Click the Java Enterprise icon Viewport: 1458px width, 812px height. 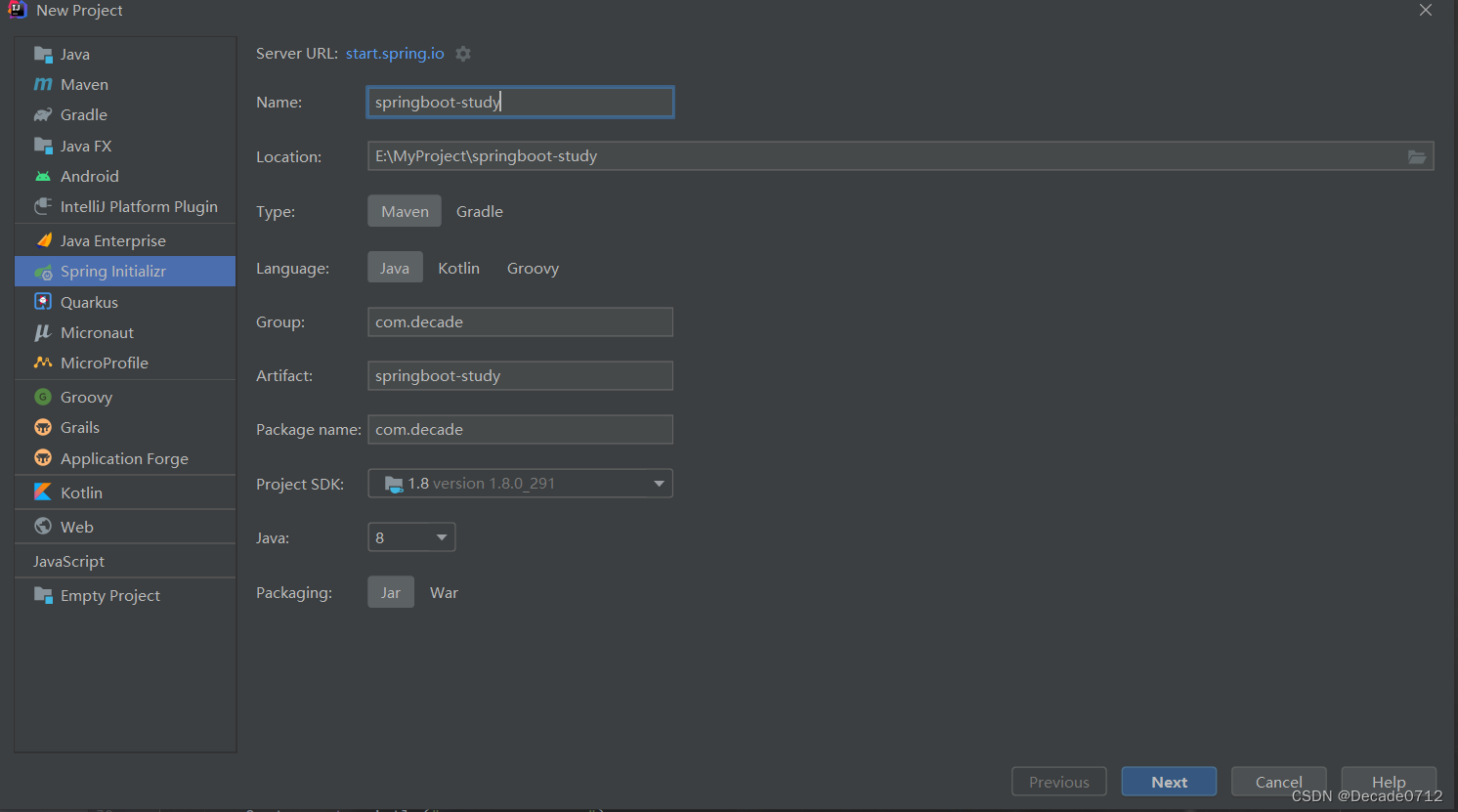point(43,240)
